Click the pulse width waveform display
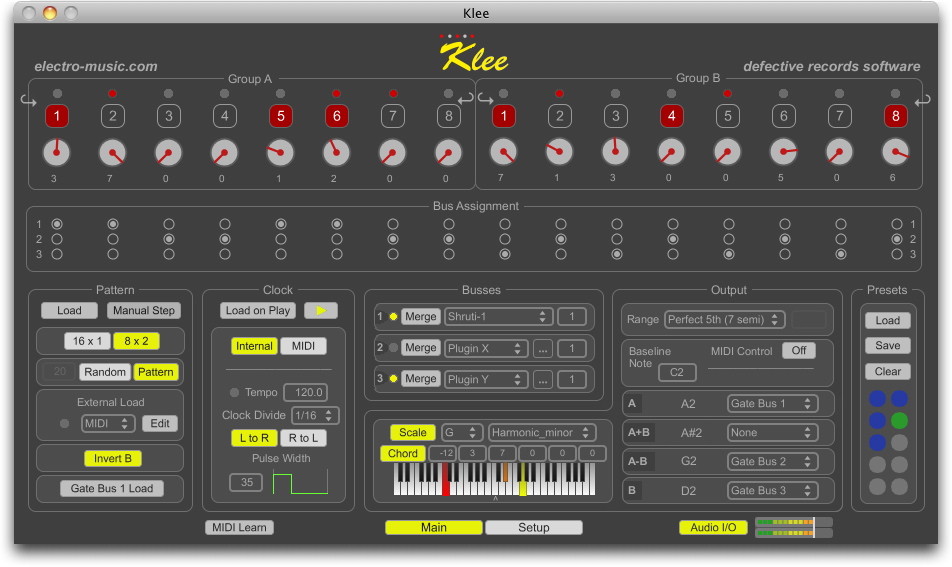Image resolution: width=952 pixels, height=567 pixels. pos(301,482)
